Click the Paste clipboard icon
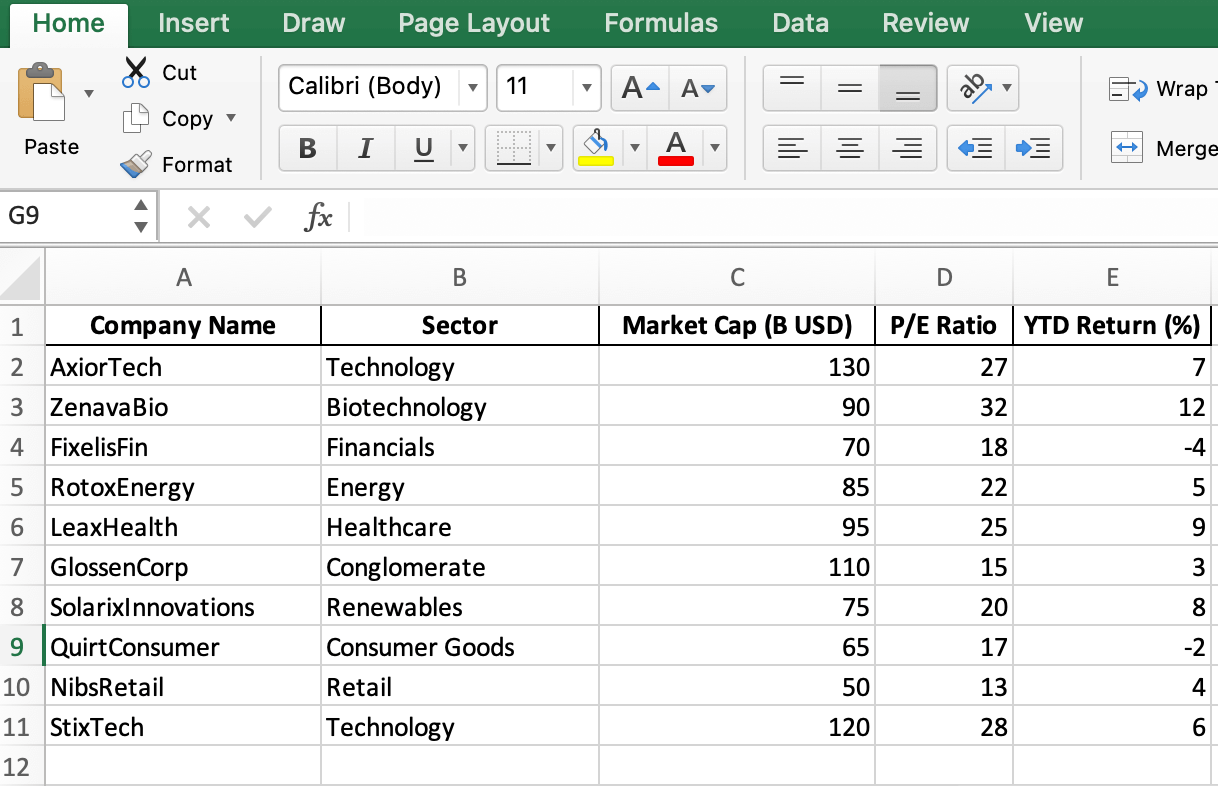Viewport: 1218px width, 786px height. [x=41, y=92]
